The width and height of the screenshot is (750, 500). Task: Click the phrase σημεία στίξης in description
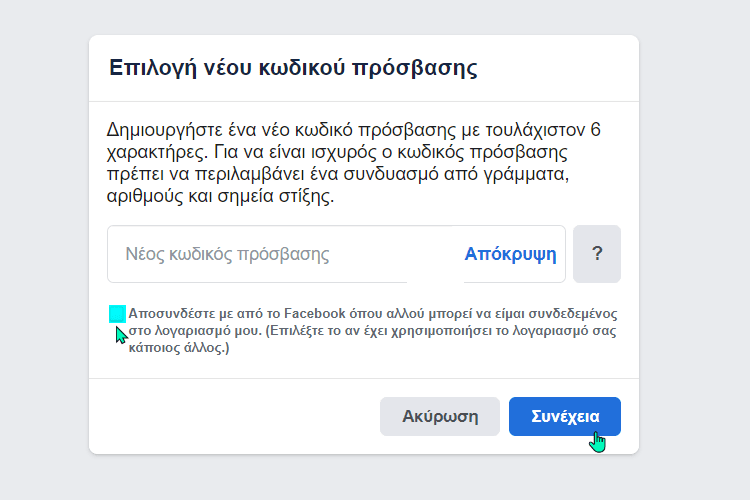coord(276,196)
